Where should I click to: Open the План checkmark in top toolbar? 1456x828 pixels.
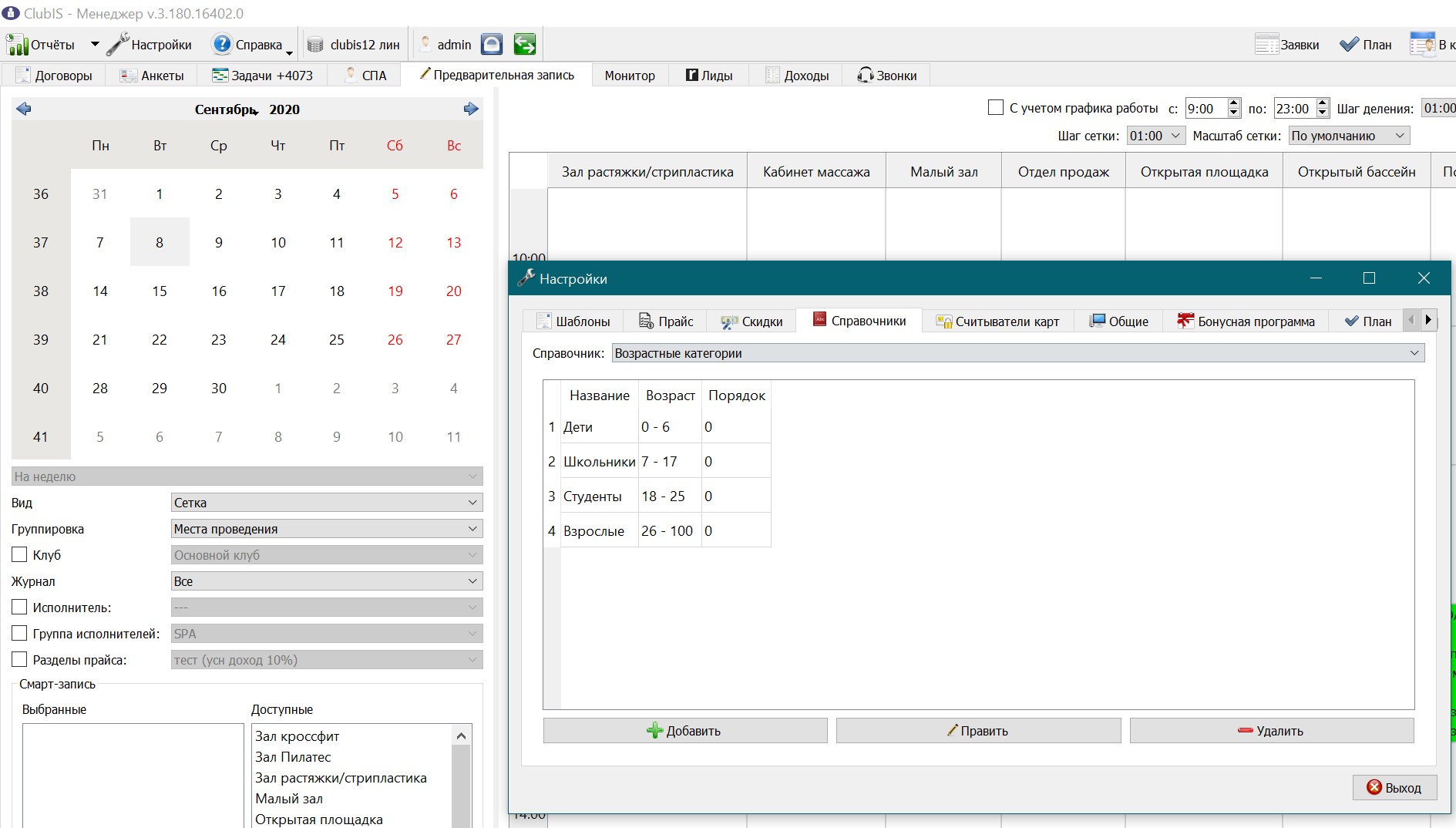pyautogui.click(x=1349, y=45)
